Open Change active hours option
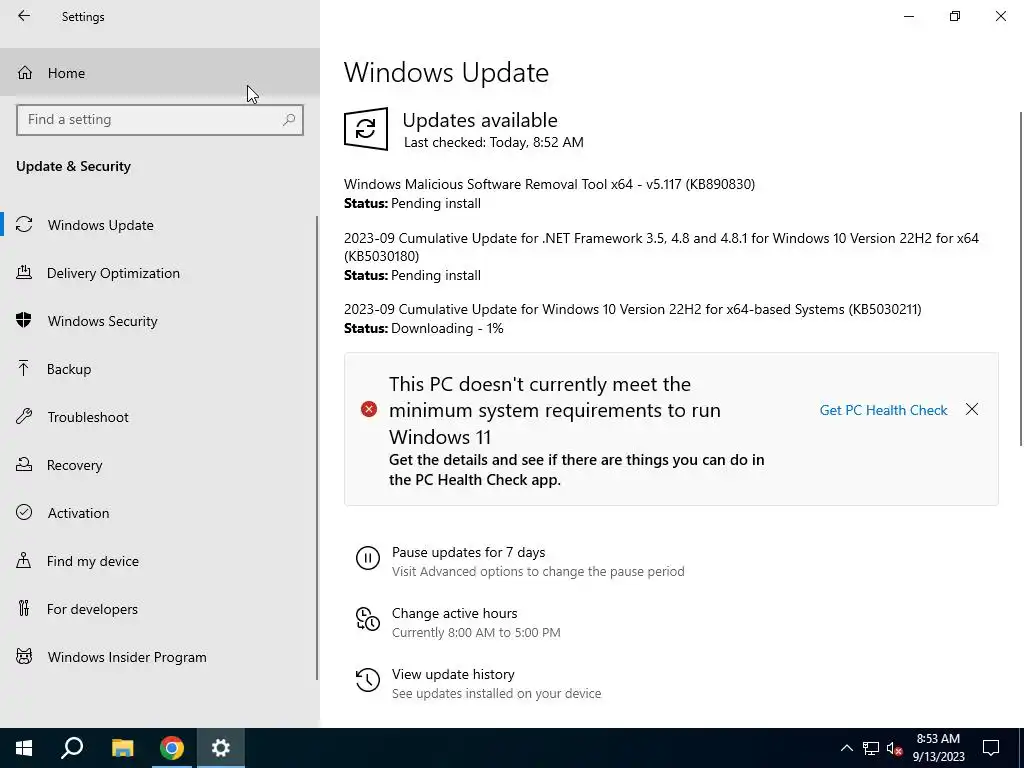The image size is (1024, 768). click(x=458, y=622)
